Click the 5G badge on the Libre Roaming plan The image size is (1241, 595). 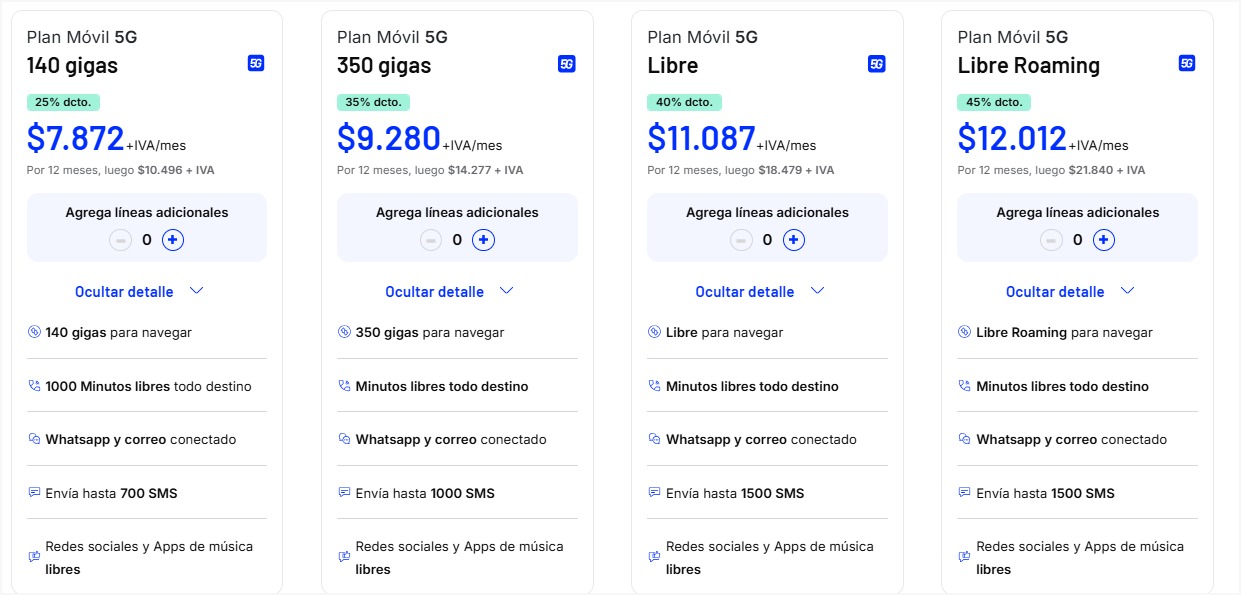(x=1186, y=63)
